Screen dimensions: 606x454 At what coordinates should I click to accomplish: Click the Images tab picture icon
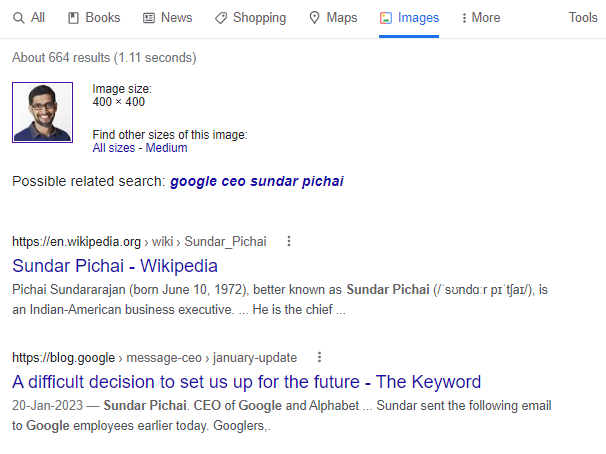[386, 18]
